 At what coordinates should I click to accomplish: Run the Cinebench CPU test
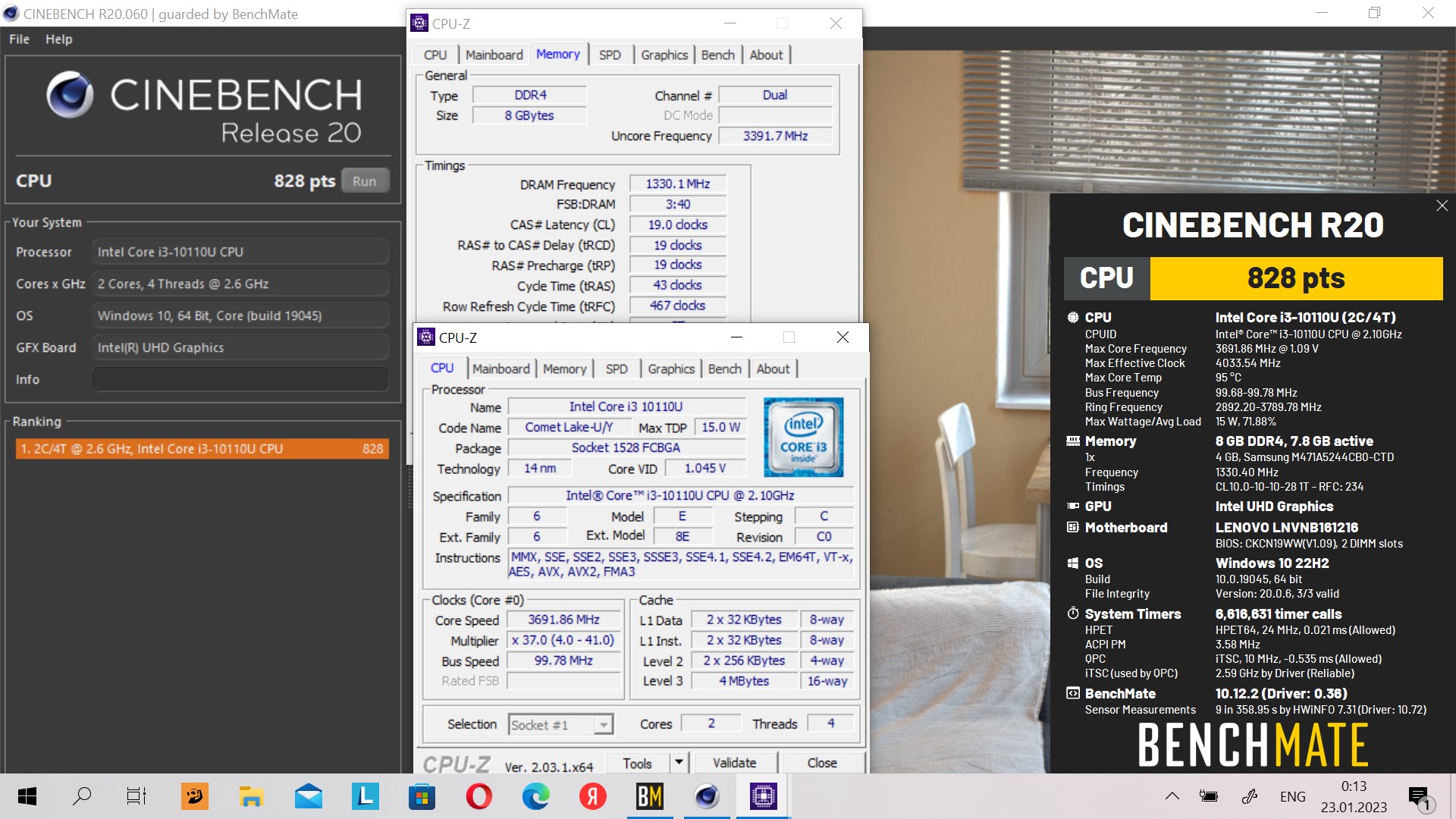365,180
